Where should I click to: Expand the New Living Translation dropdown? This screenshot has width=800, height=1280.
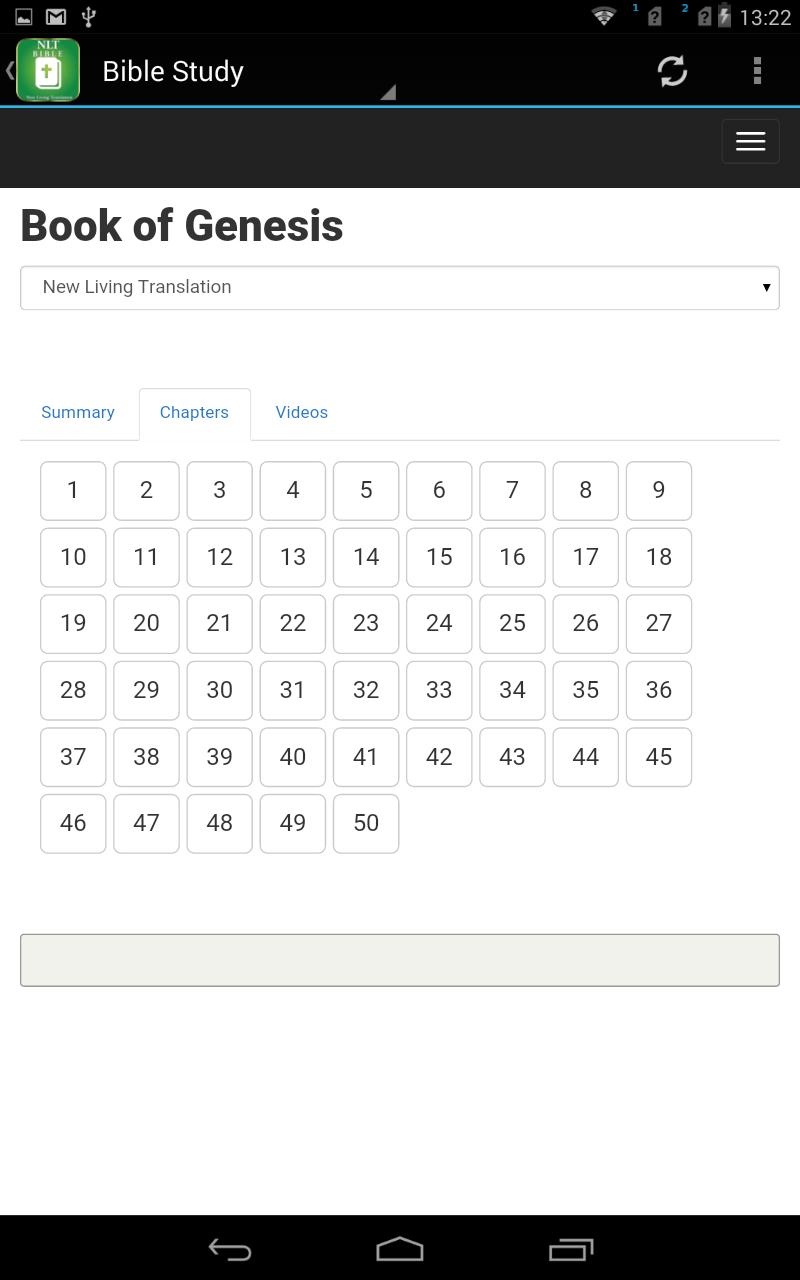point(400,288)
